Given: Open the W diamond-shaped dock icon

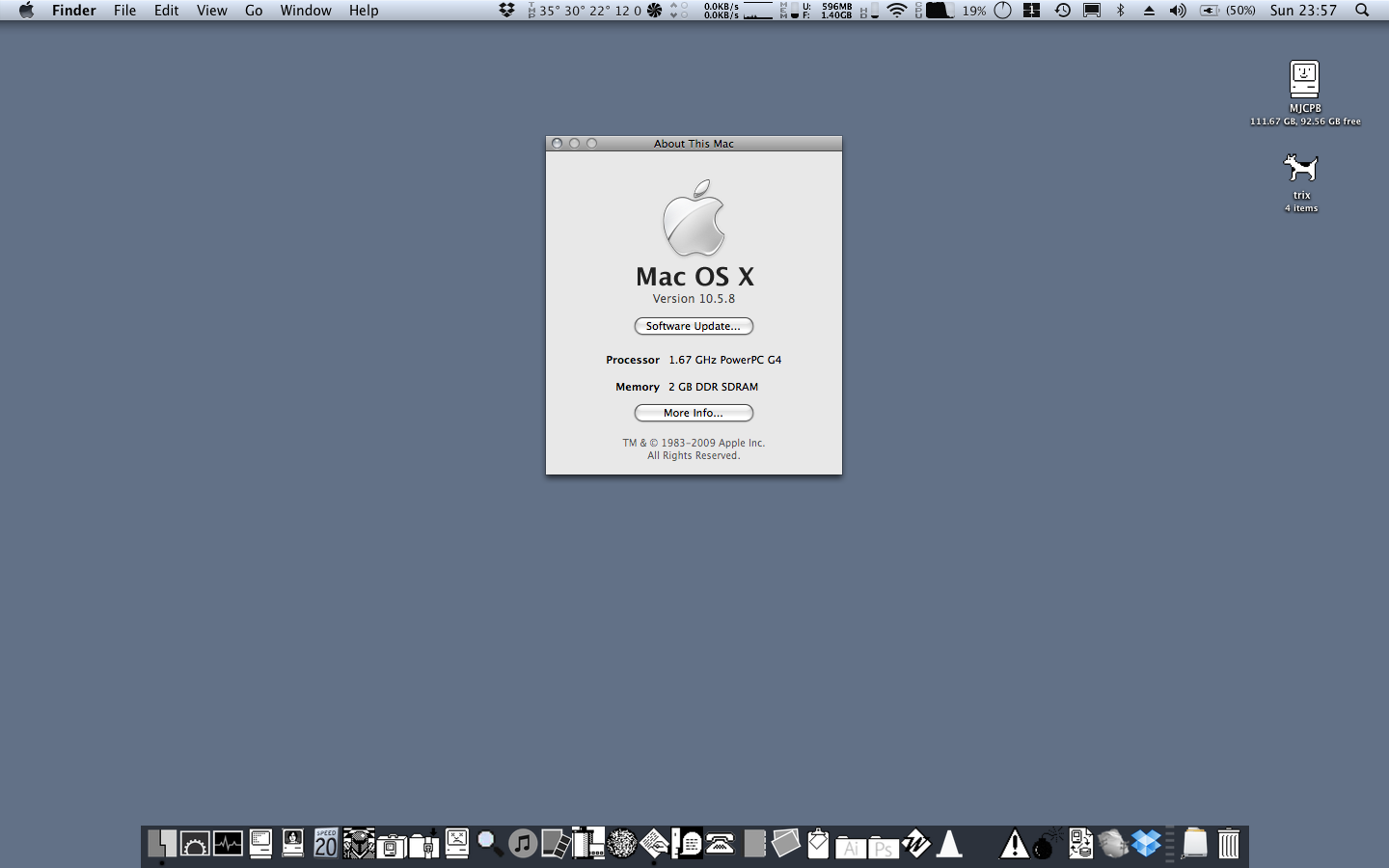Looking at the screenshot, I should 916,844.
